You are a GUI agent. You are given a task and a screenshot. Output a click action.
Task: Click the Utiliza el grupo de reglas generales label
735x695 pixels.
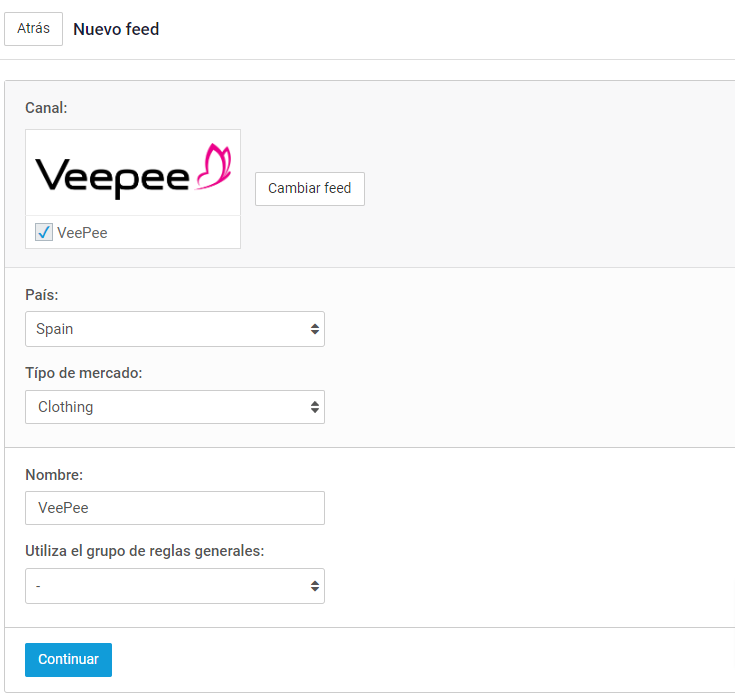[145, 551]
